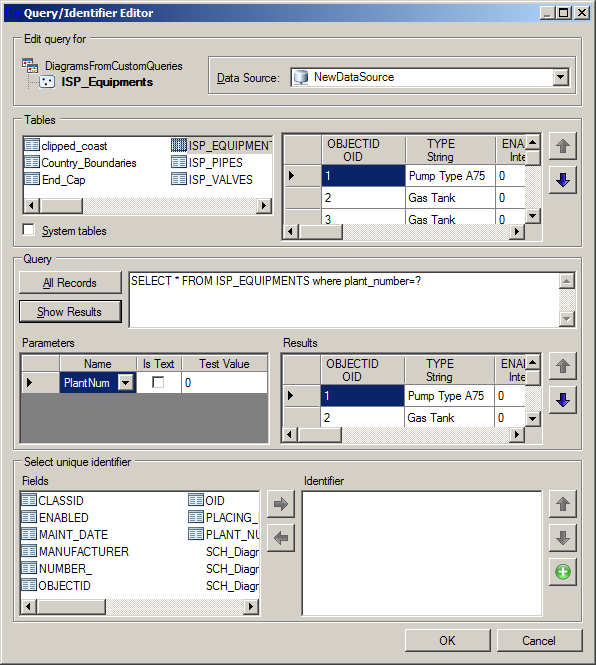Image resolution: width=596 pixels, height=665 pixels.
Task: Move selected field into Identifier with right arrow
Action: 281,504
